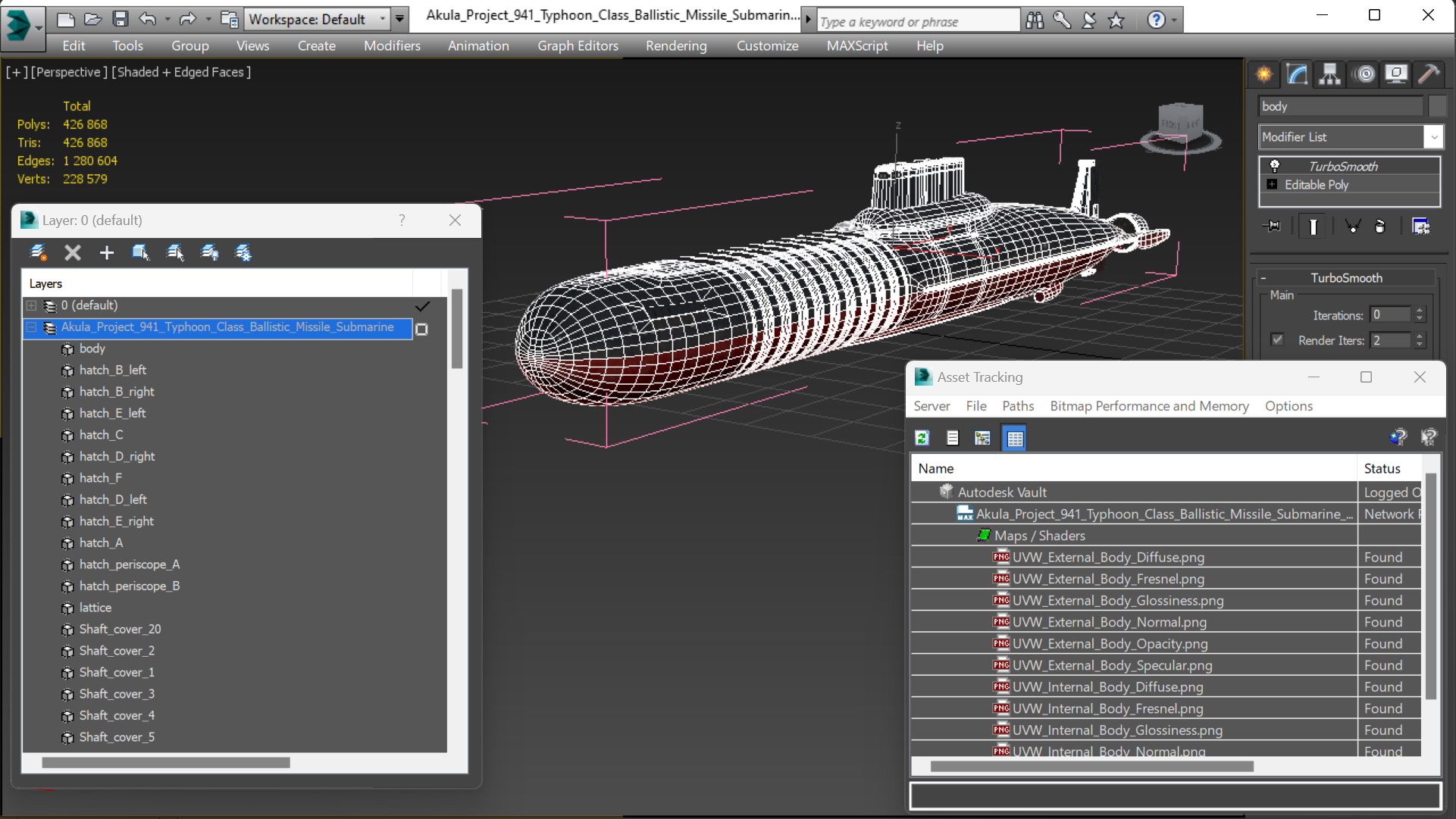
Task: Click the [Shaded + Edged Faces] viewport label
Action: click(x=181, y=72)
